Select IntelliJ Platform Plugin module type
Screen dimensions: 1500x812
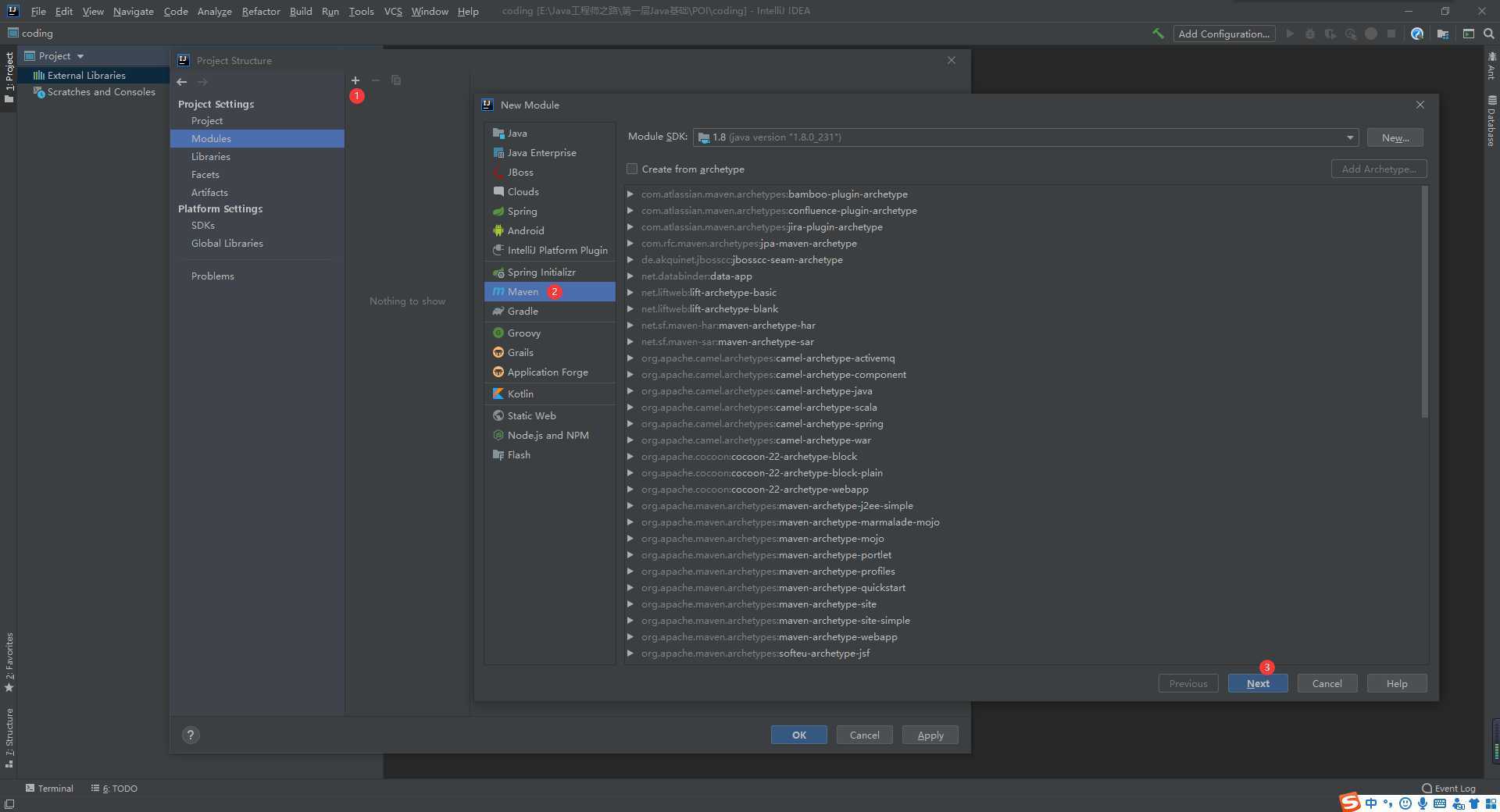point(550,251)
